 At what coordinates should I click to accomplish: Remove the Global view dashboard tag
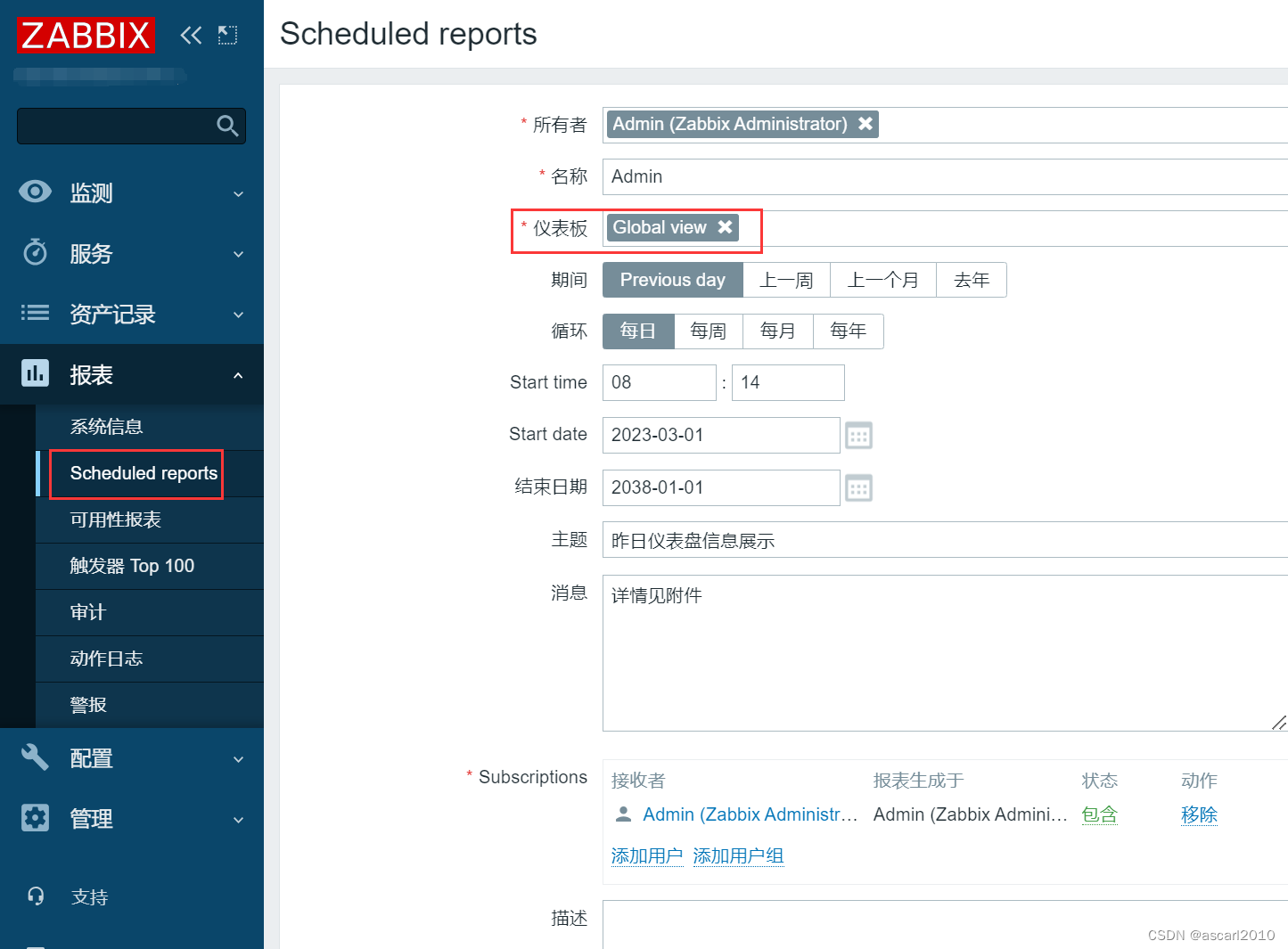725,227
